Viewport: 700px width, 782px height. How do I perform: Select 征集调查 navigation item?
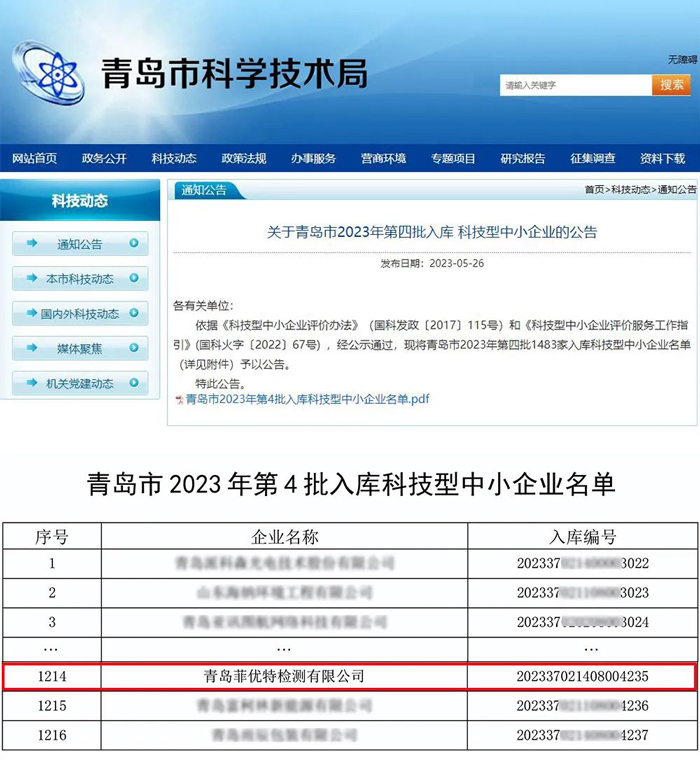(x=593, y=159)
